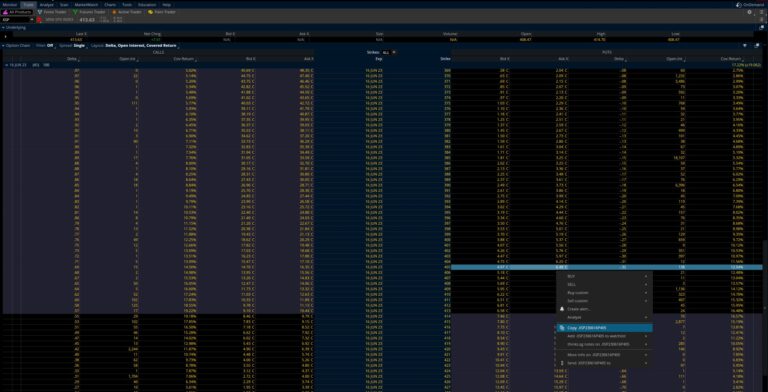The image size is (768, 392).
Task: Open the Option Chain filter triangle menu
Action: tap(744, 46)
